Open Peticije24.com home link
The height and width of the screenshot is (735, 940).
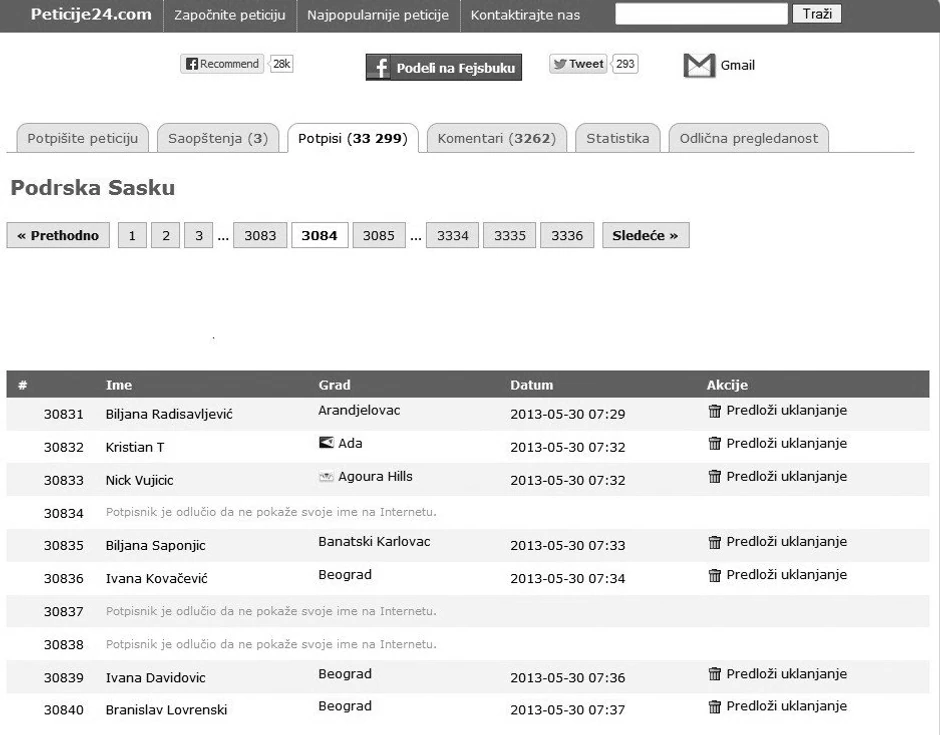(x=91, y=14)
